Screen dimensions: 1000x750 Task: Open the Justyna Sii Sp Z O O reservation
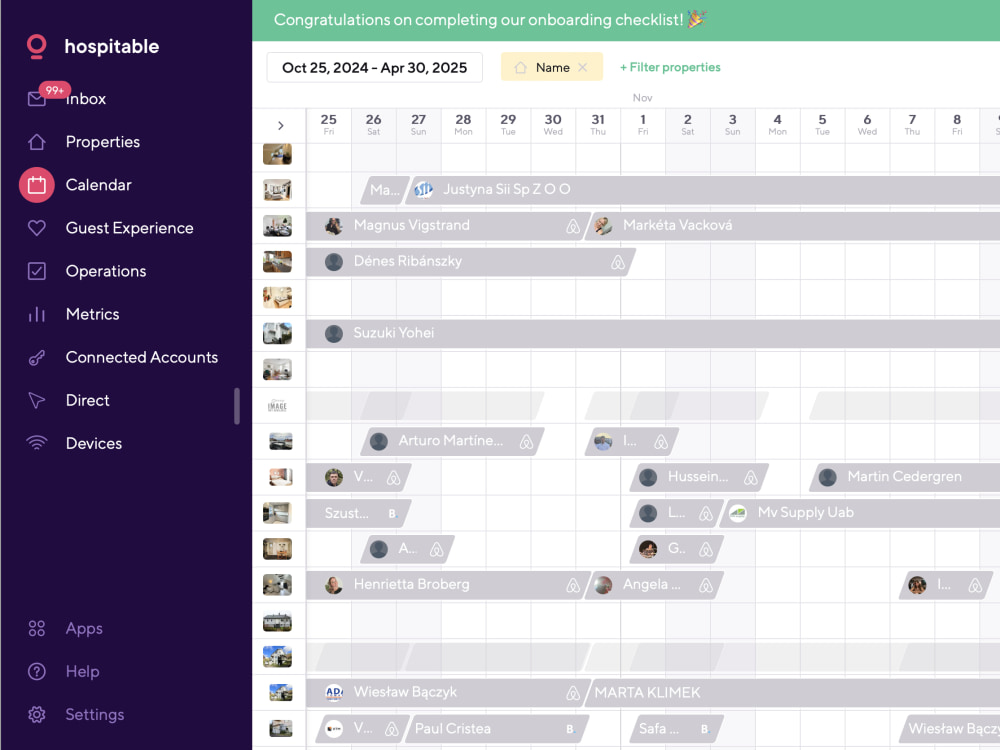click(x=702, y=189)
